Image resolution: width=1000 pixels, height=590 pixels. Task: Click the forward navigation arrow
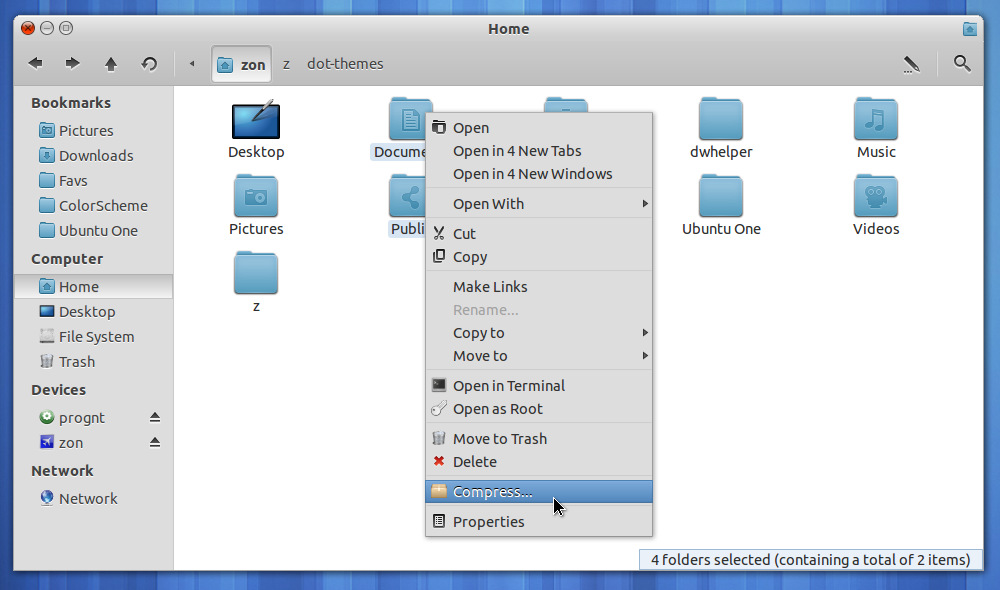point(72,63)
